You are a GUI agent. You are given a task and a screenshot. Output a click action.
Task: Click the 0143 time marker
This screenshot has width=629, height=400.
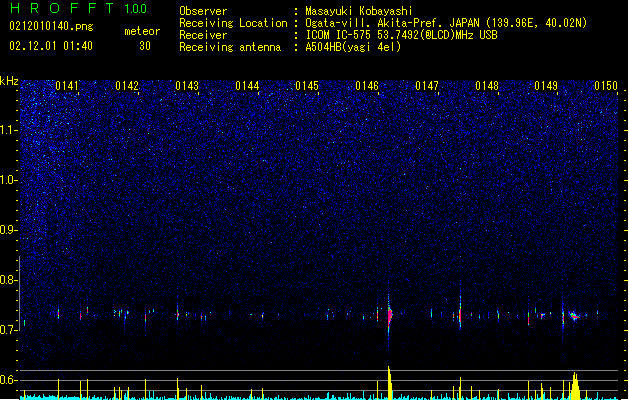coord(187,86)
